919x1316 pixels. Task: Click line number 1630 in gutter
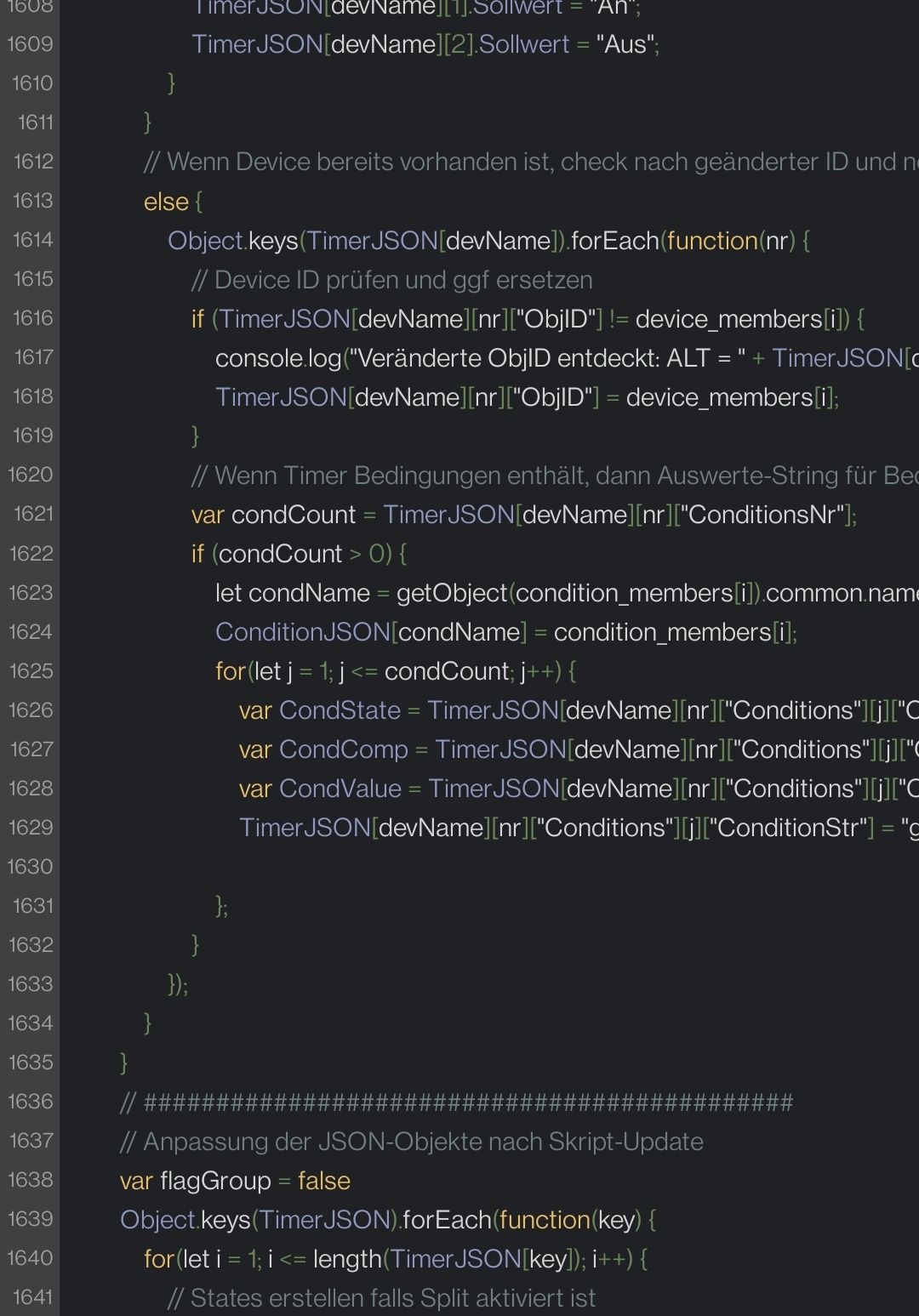31,867
